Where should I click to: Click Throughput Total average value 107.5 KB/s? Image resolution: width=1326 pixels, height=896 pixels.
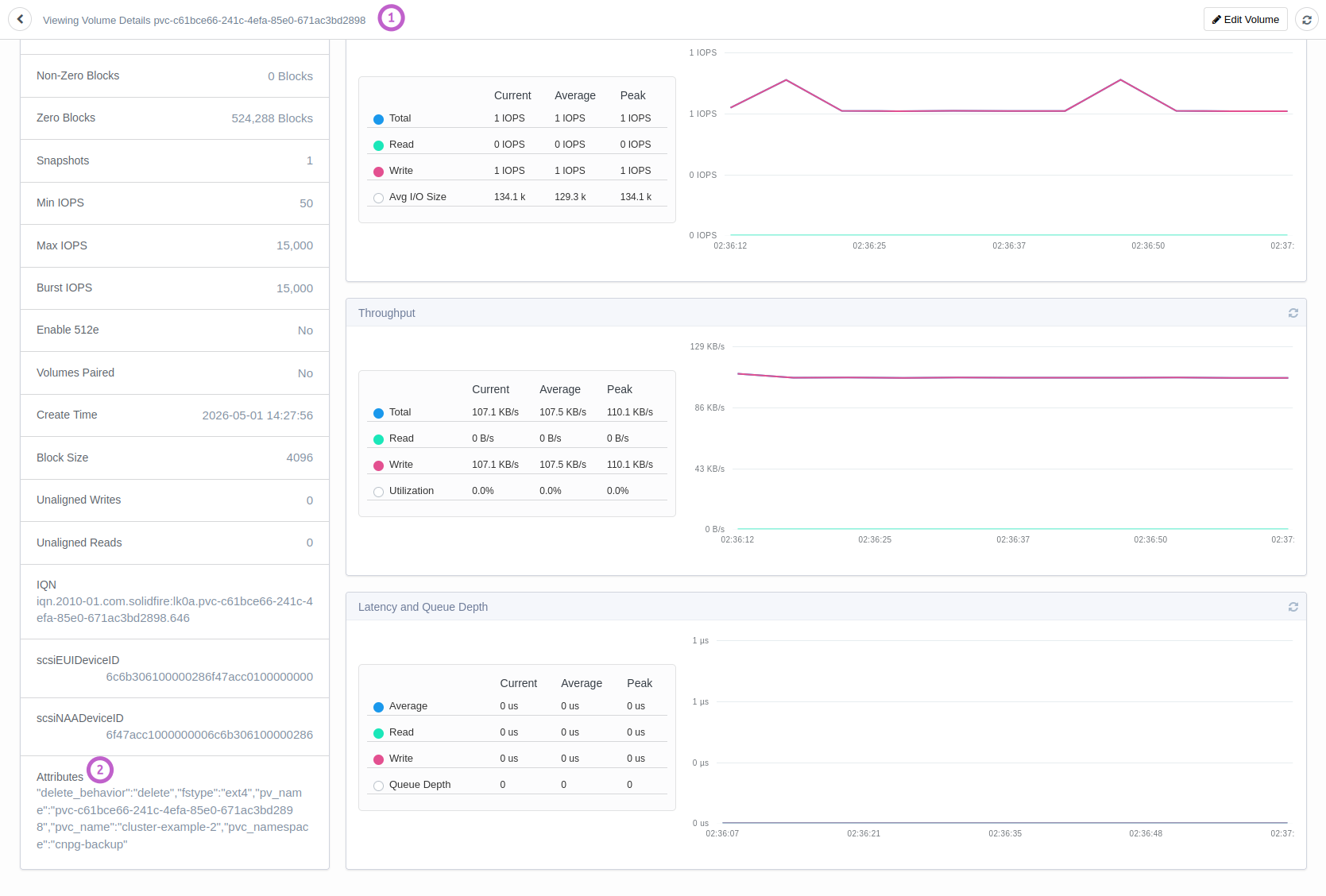point(562,412)
